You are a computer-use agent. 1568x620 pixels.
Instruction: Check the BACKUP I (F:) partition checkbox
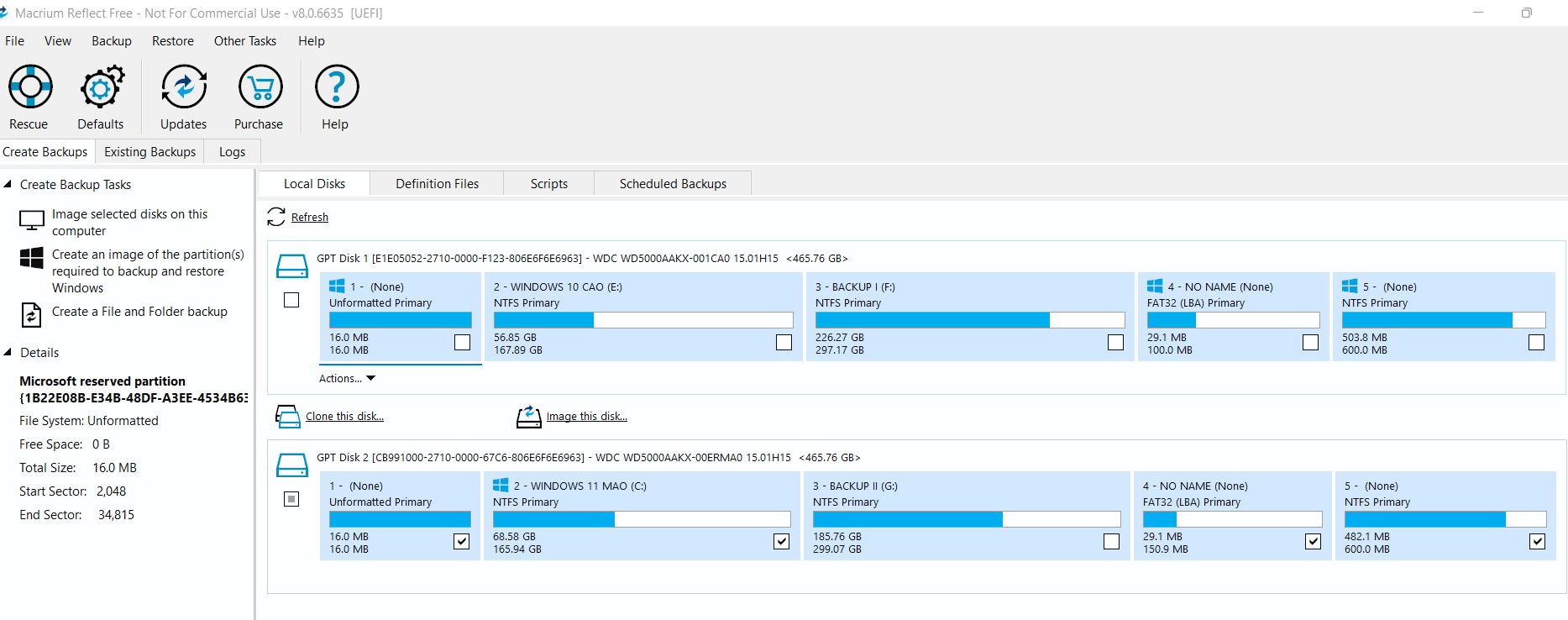[x=1115, y=342]
